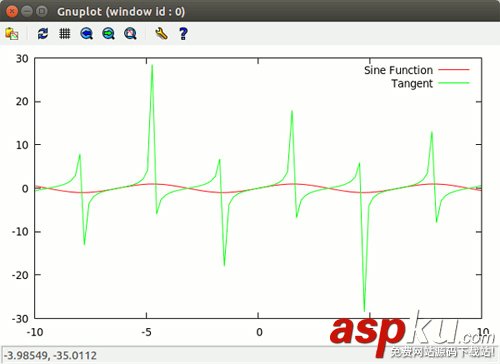Minimize the Gnuplot window
The image size is (500, 364).
pyautogui.click(x=27, y=12)
